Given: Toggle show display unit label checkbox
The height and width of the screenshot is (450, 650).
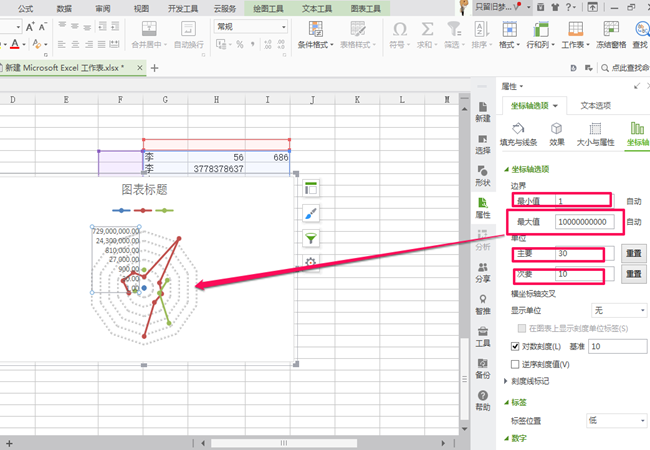Looking at the screenshot, I should (521, 328).
